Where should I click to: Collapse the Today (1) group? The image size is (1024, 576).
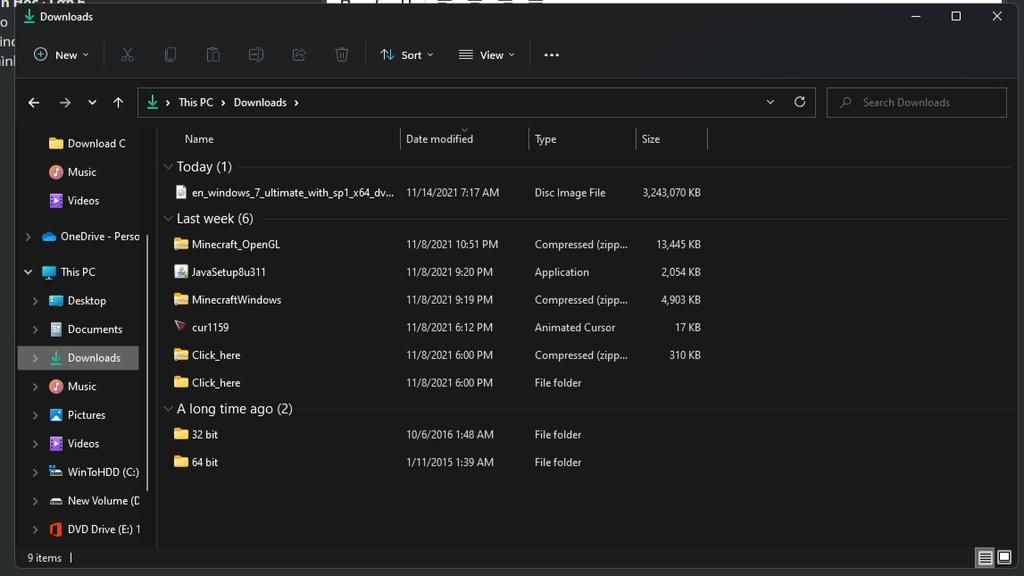pyautogui.click(x=168, y=167)
